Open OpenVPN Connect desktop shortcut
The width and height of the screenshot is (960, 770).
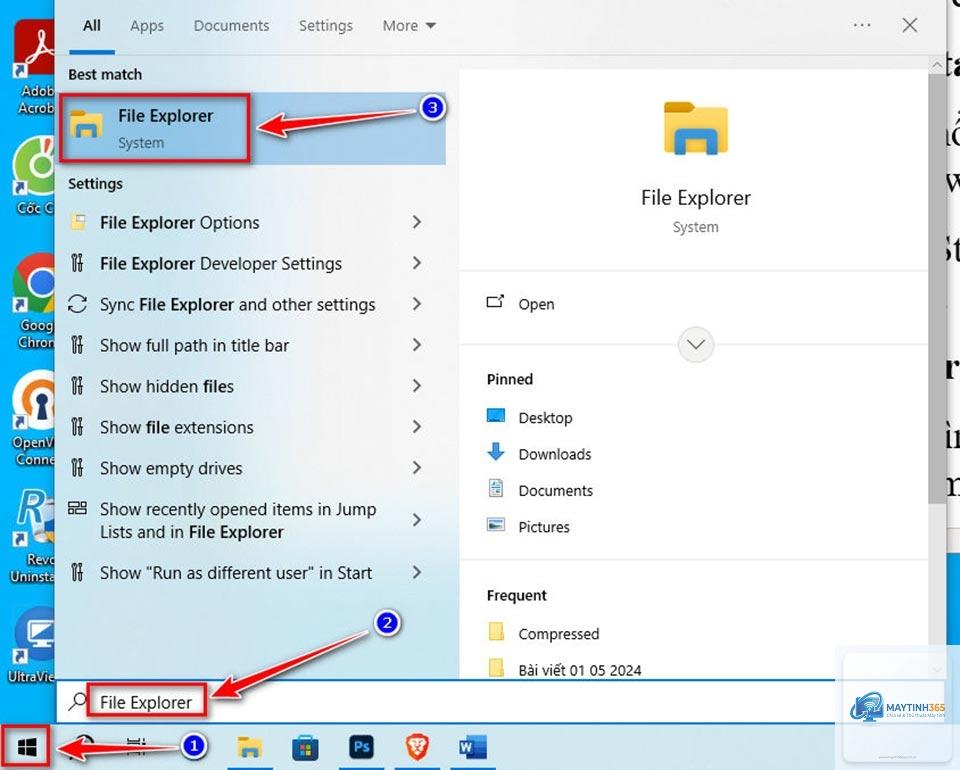(34, 418)
